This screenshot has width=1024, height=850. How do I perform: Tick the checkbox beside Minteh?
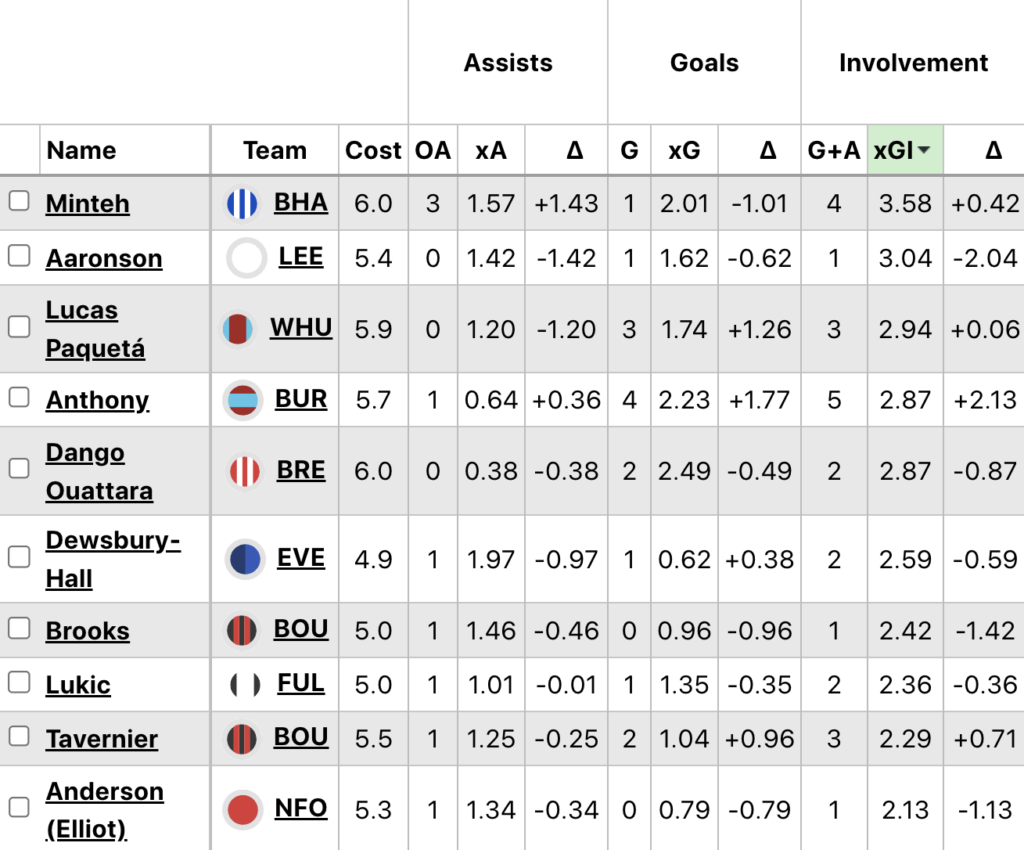19,202
